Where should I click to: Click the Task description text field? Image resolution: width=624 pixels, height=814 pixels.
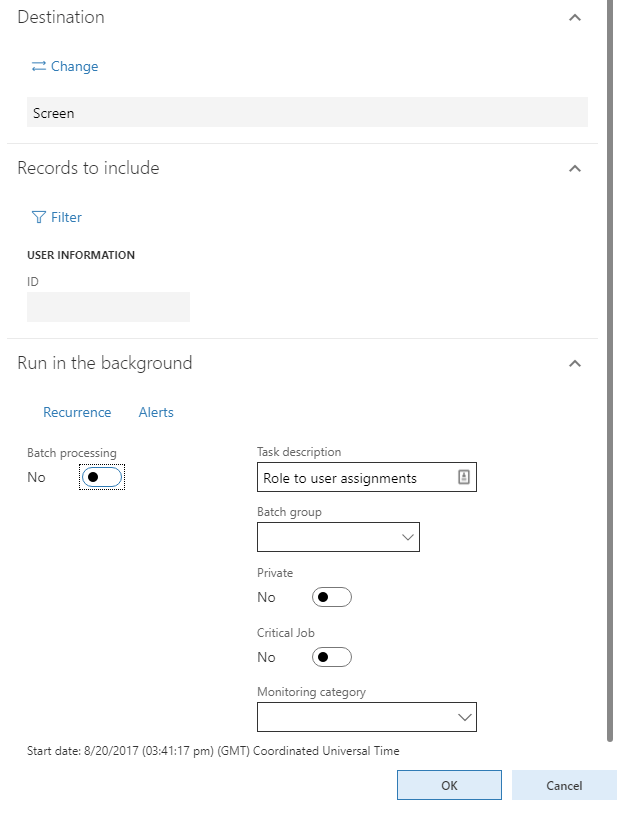coord(367,477)
